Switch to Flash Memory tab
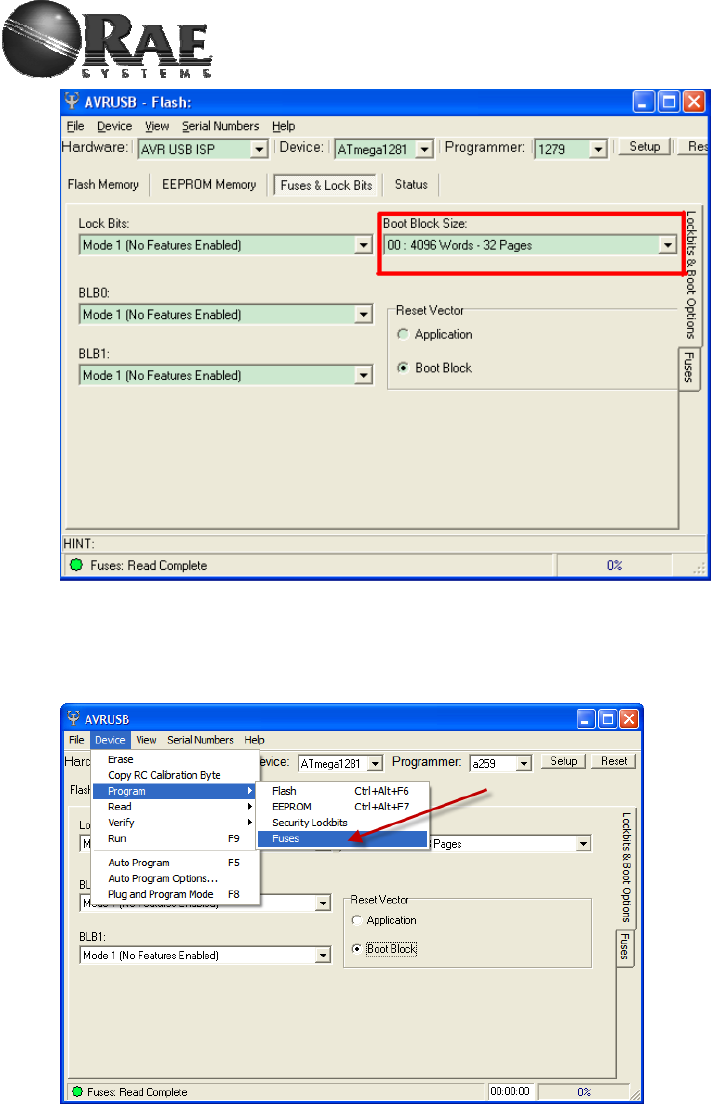 point(103,184)
